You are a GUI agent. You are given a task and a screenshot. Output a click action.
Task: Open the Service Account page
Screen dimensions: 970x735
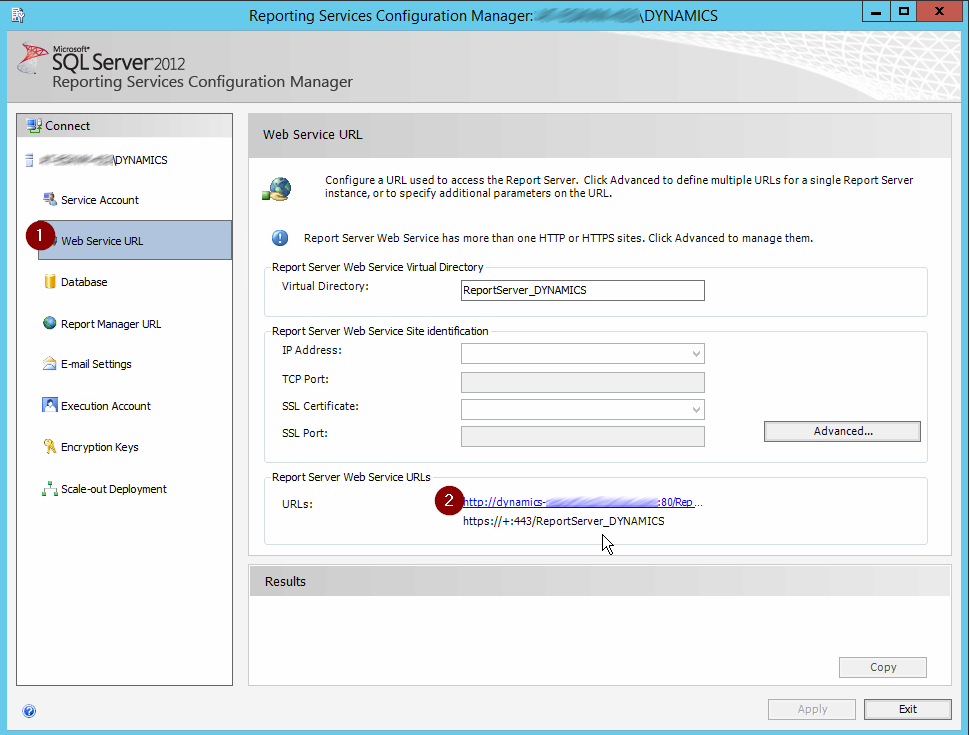click(100, 200)
